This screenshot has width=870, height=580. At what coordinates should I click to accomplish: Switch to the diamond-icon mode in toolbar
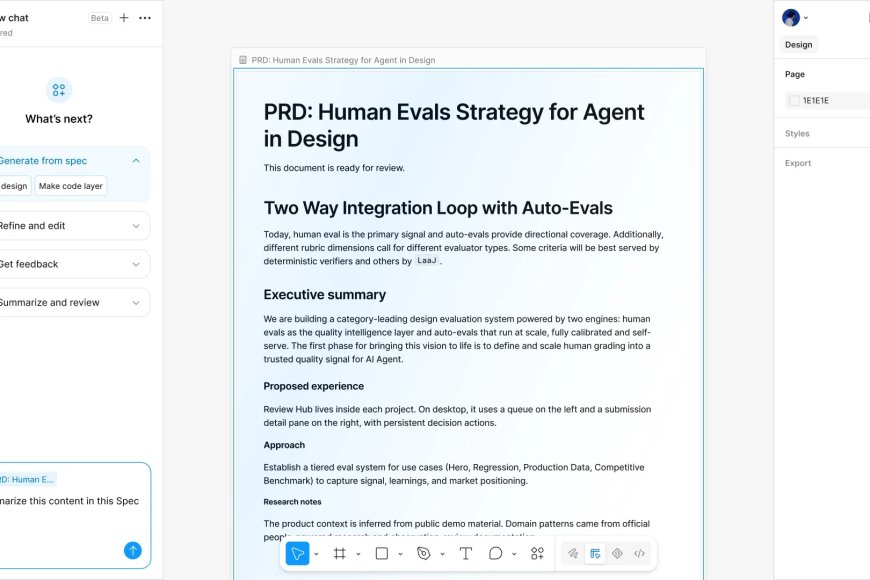(x=617, y=553)
